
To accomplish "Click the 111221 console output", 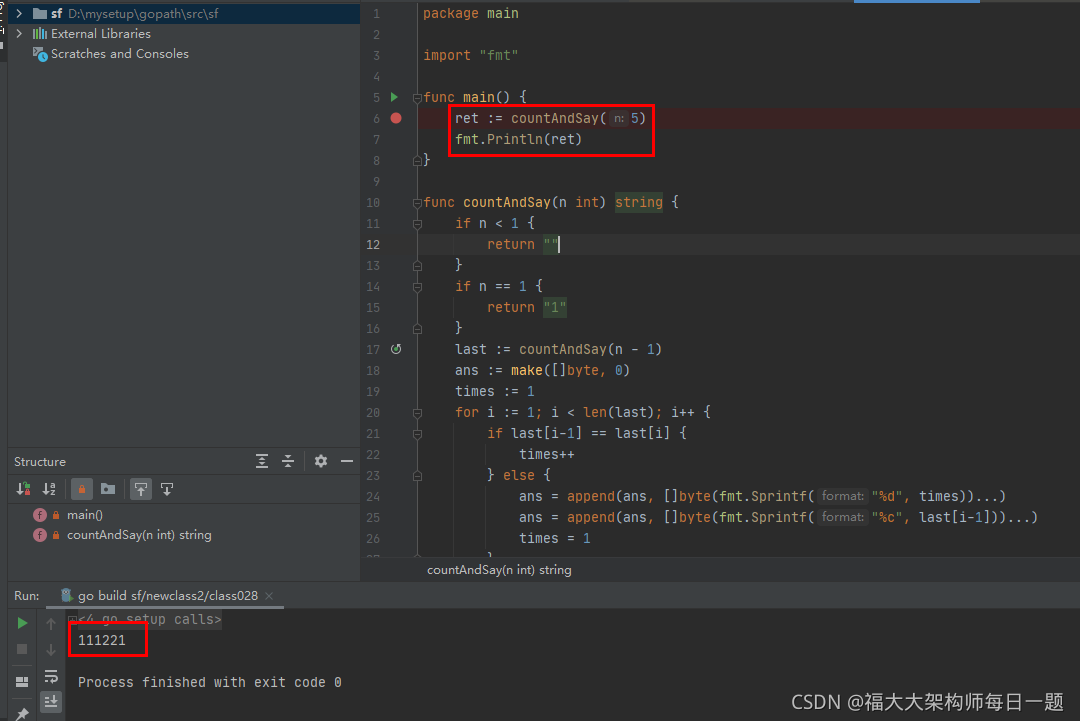I will (102, 640).
